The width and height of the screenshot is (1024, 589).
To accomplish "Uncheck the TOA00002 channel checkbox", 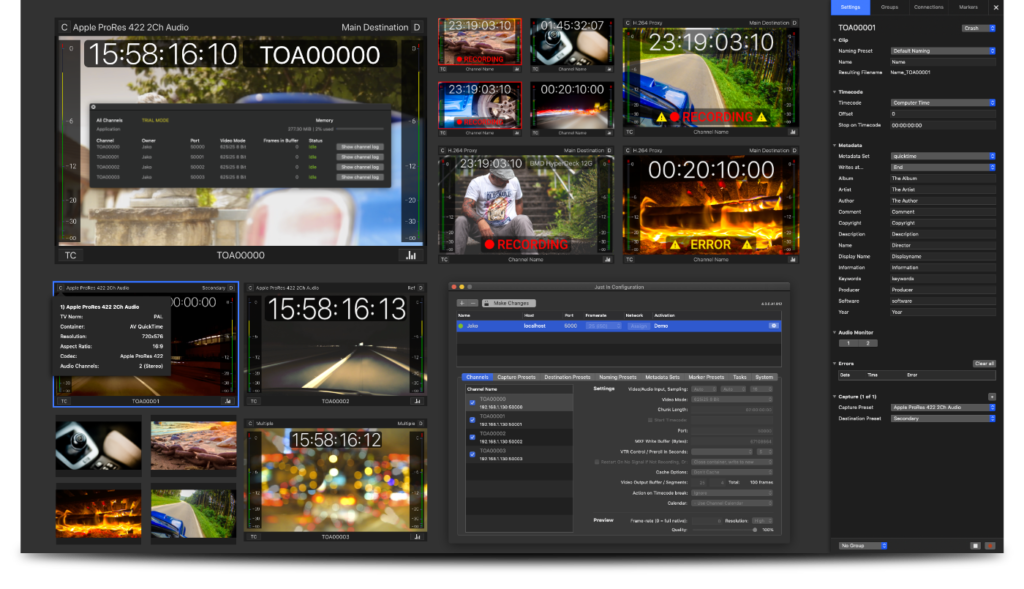I will (x=472, y=437).
